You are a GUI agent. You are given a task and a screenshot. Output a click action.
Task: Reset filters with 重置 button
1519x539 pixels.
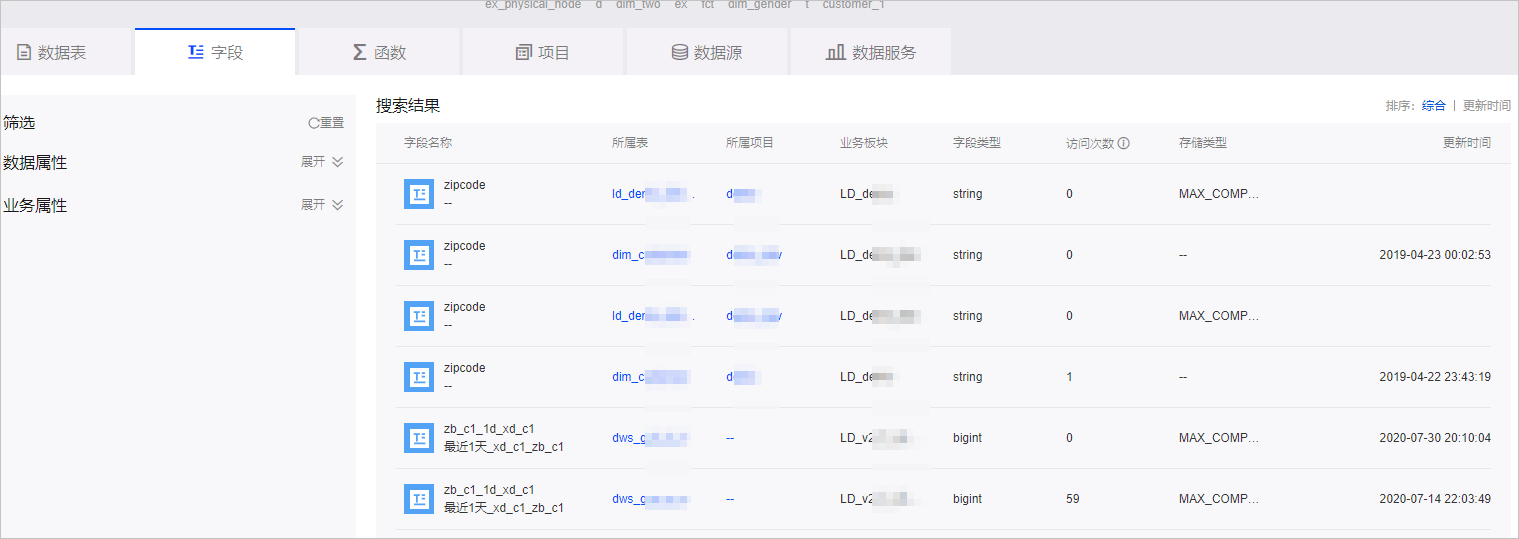[326, 123]
